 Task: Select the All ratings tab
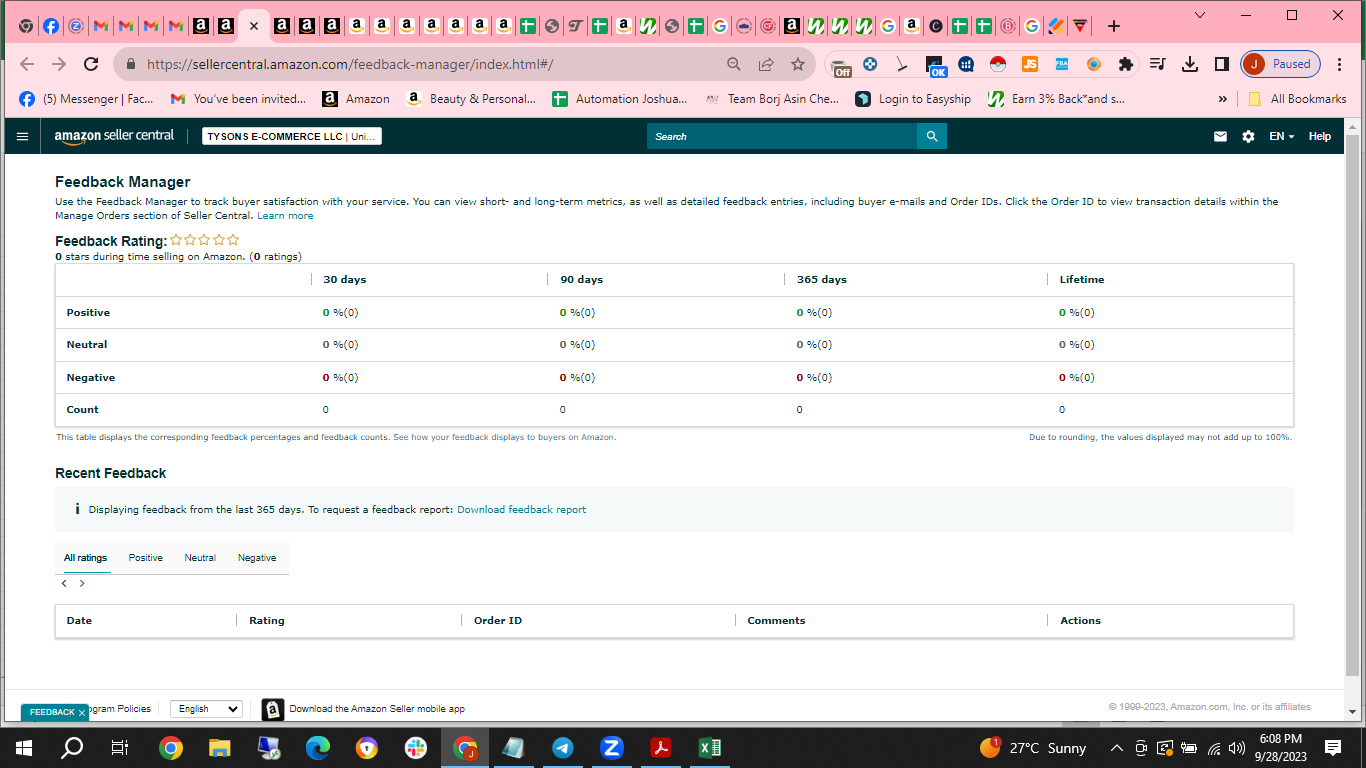[x=85, y=558]
